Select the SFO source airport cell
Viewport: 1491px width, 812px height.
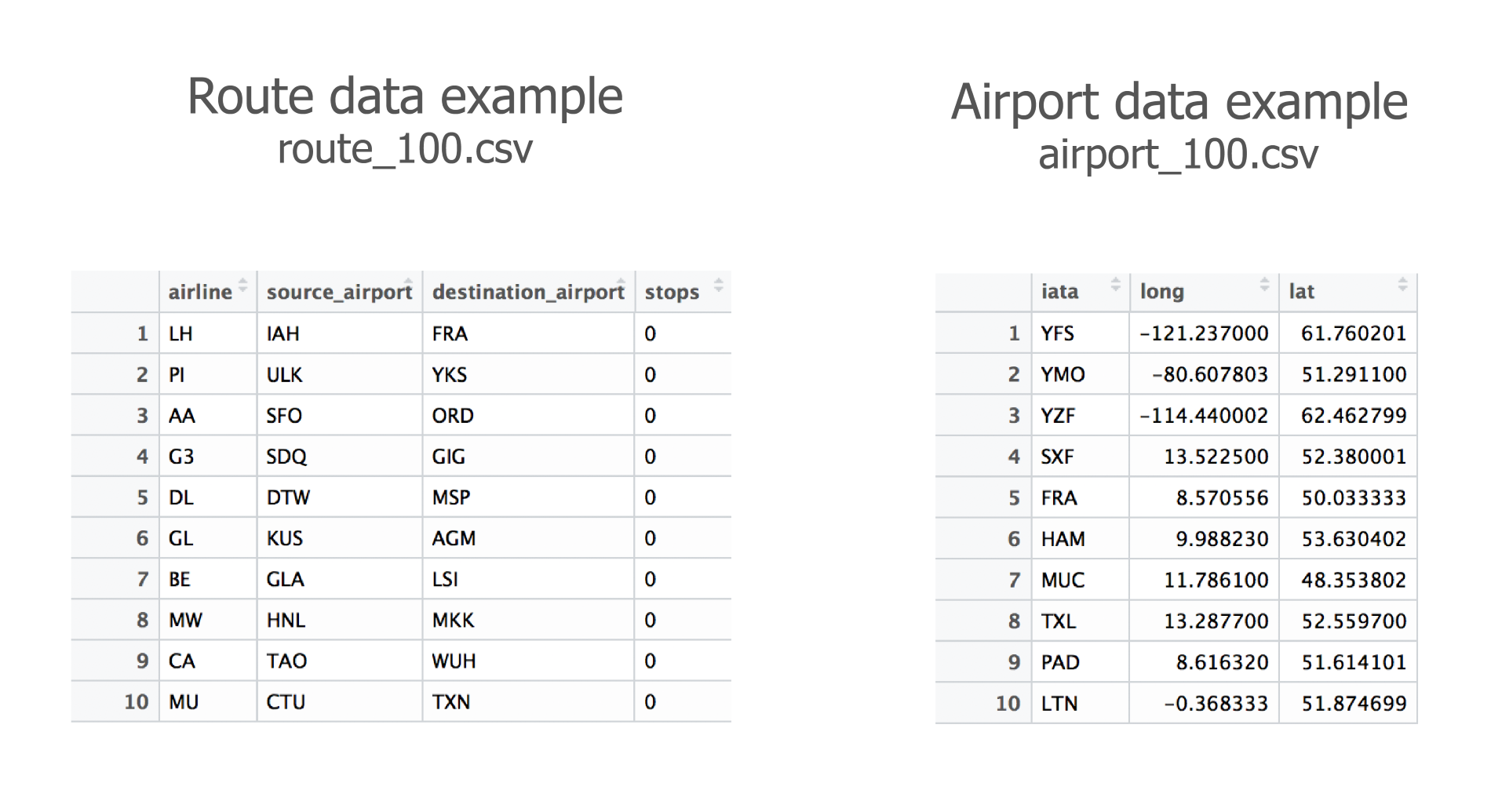click(284, 416)
